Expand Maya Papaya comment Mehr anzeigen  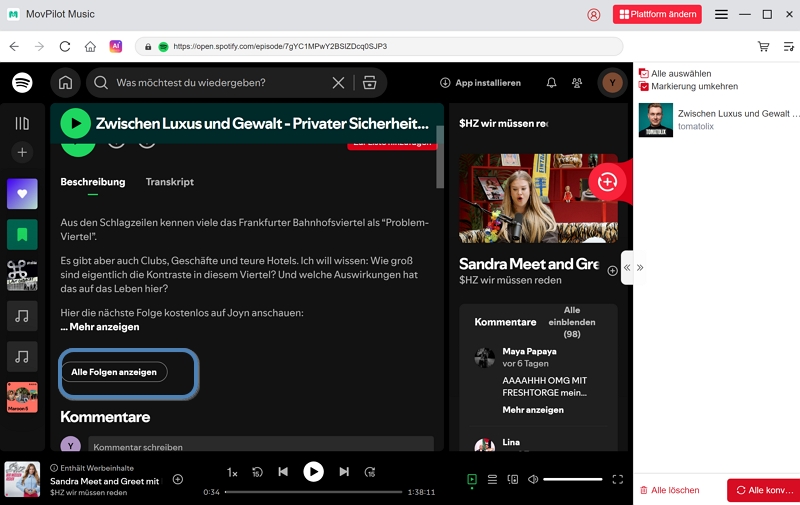(x=533, y=410)
